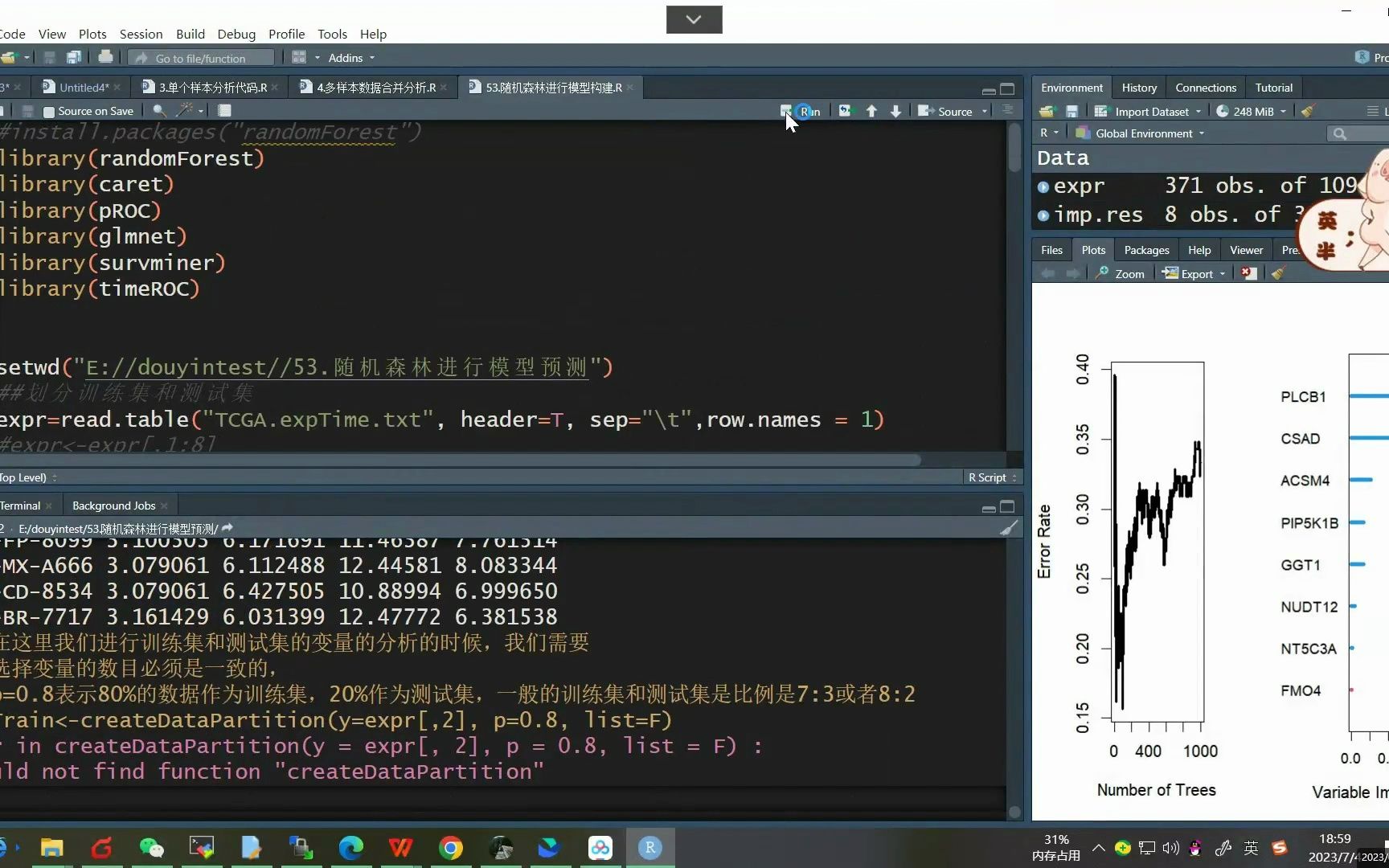Click the Go to file/function field
1389x868 pixels.
pyautogui.click(x=201, y=58)
